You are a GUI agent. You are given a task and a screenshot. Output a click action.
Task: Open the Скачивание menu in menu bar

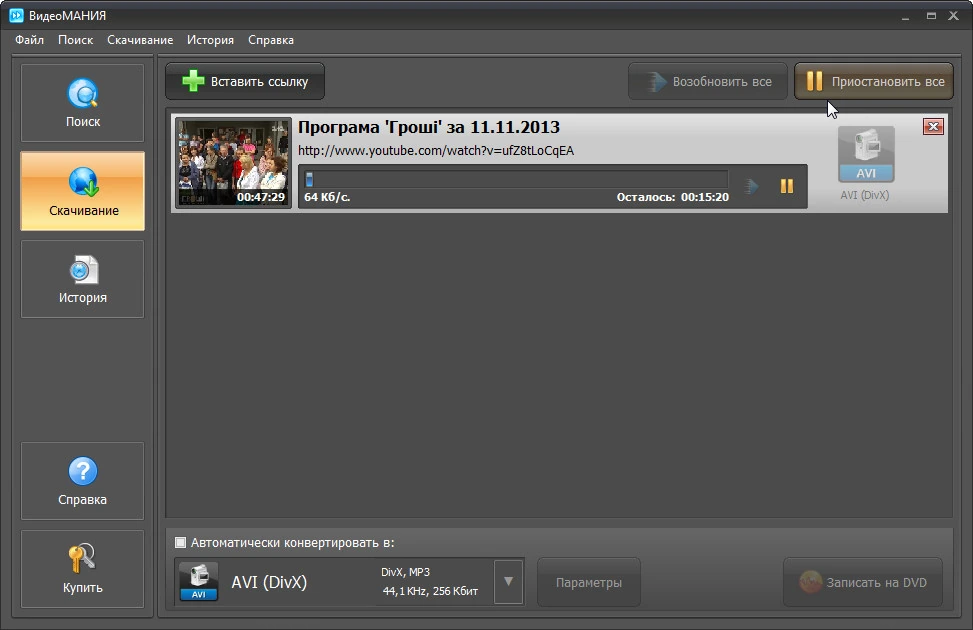140,40
